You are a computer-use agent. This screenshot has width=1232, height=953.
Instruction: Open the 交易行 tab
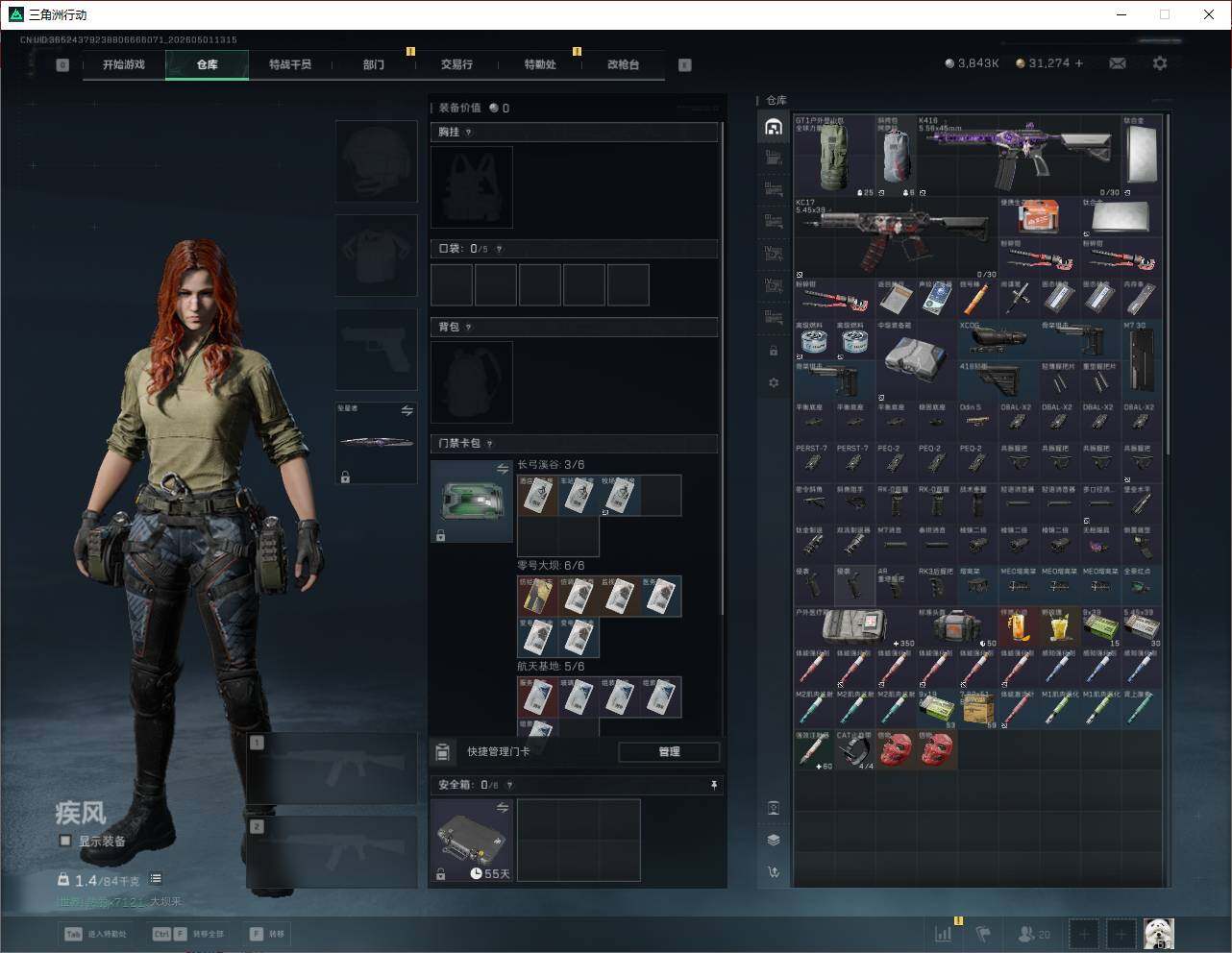pyautogui.click(x=456, y=64)
